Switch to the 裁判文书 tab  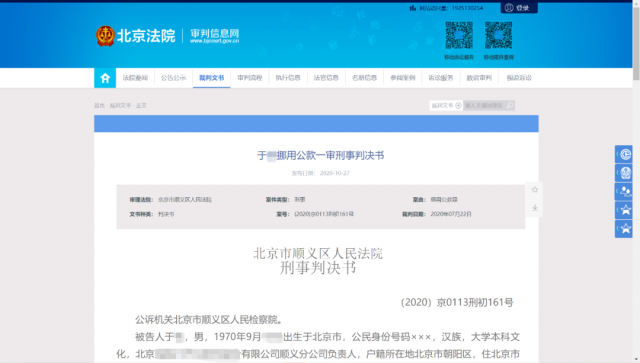tap(211, 78)
